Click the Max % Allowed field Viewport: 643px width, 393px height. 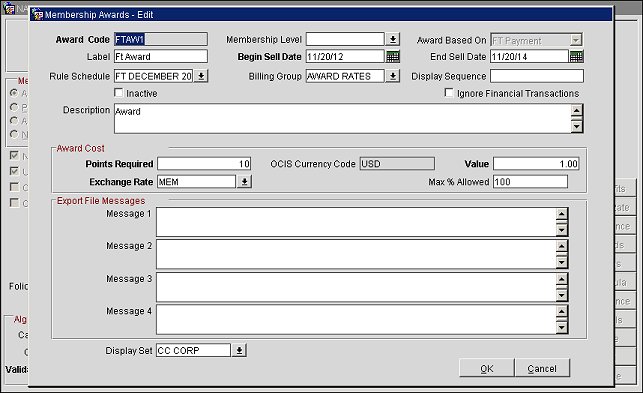(x=531, y=182)
